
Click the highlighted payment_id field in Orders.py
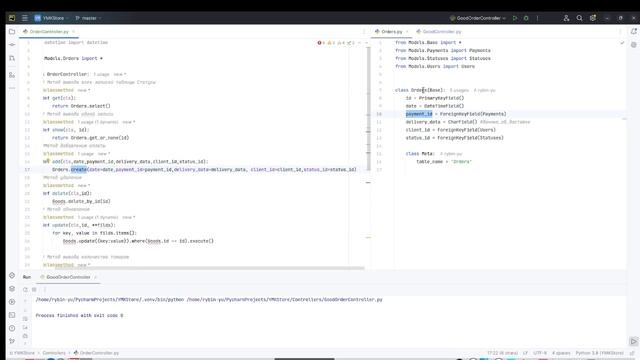pos(419,114)
